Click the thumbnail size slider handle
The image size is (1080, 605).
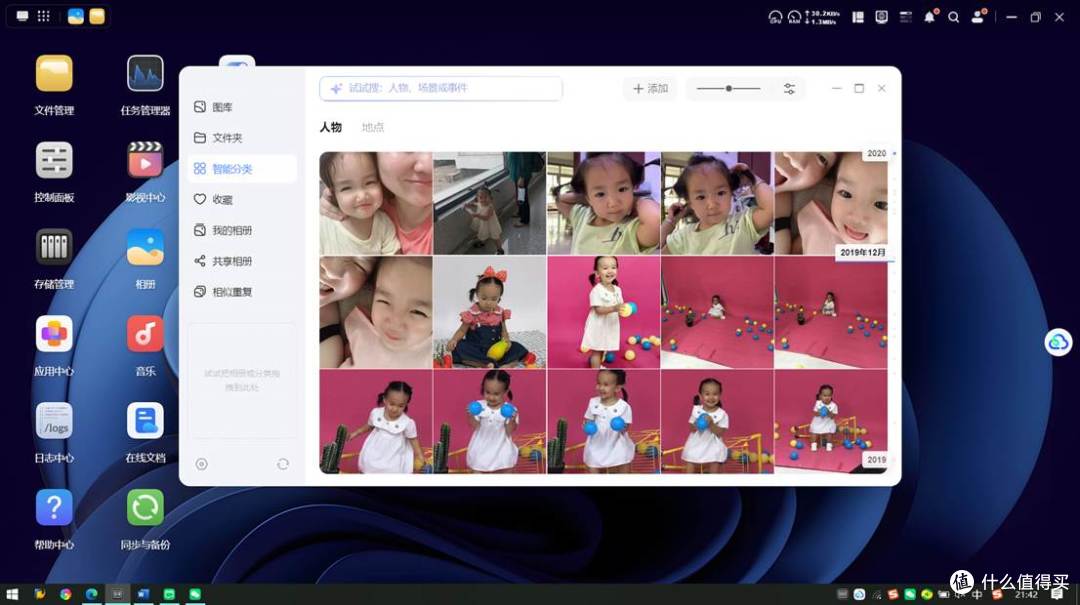[x=729, y=88]
